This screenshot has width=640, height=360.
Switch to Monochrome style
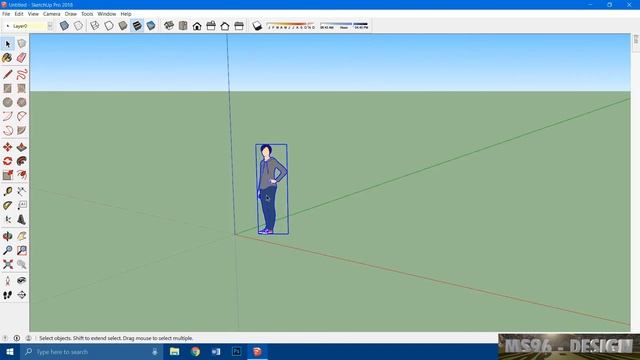(151, 26)
